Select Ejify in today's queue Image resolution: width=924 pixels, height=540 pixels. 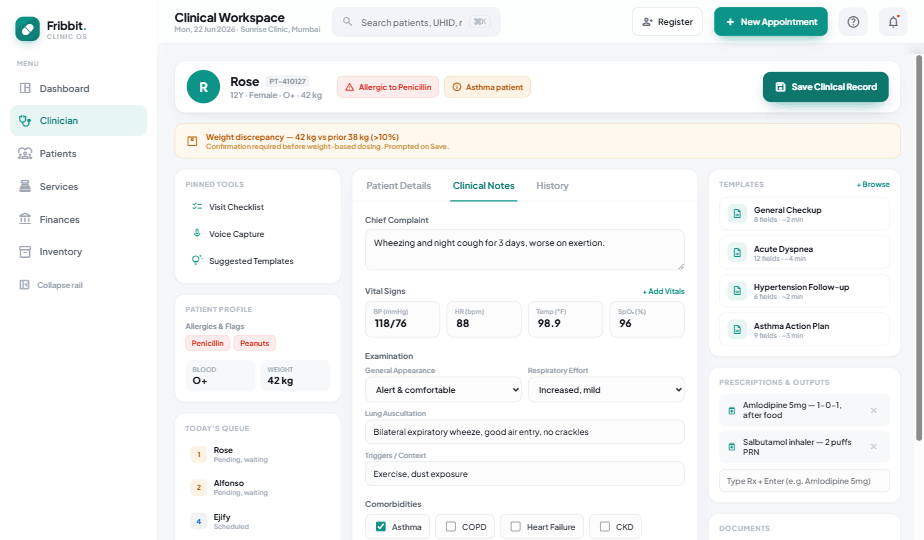click(258, 521)
